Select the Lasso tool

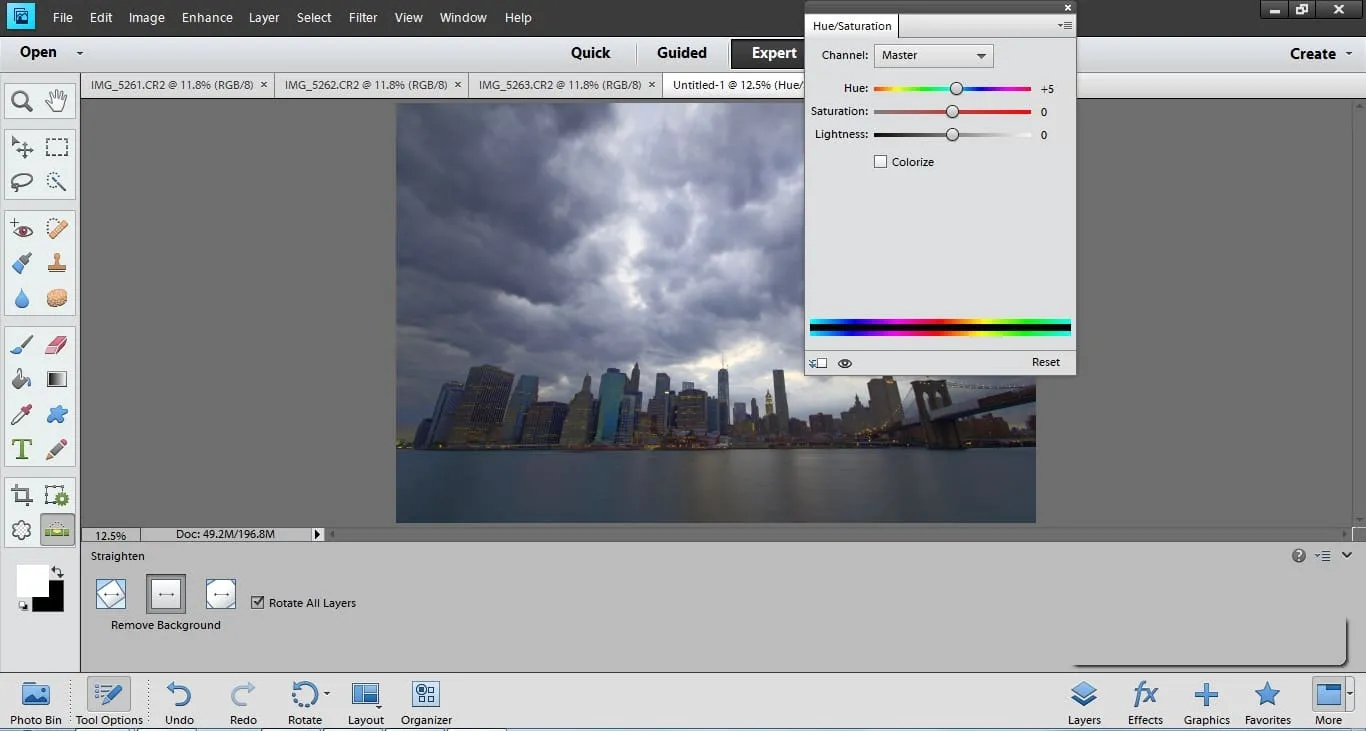coord(22,182)
